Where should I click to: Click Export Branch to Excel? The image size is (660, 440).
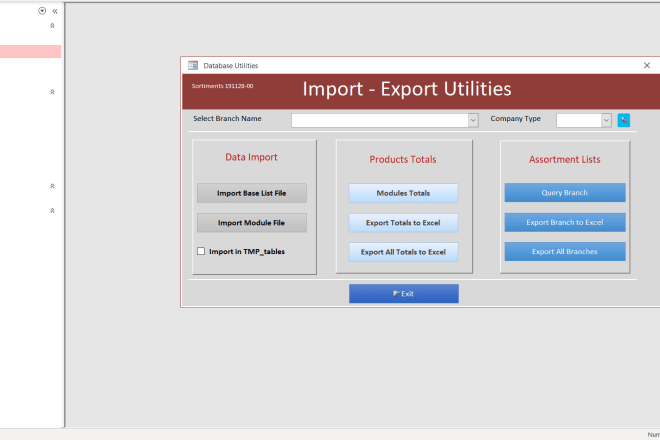click(564, 222)
